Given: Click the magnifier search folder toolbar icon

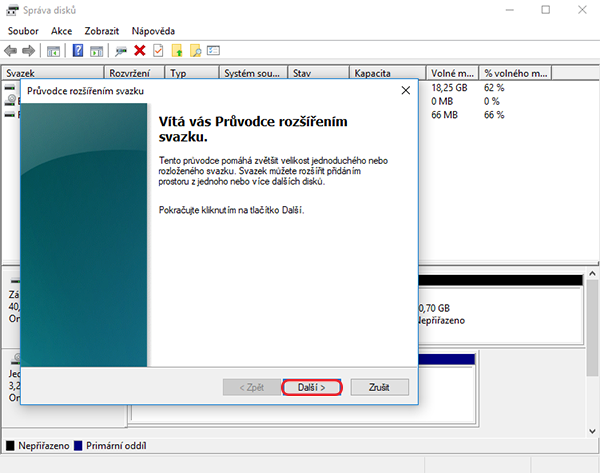Looking at the screenshot, I should coord(195,50).
